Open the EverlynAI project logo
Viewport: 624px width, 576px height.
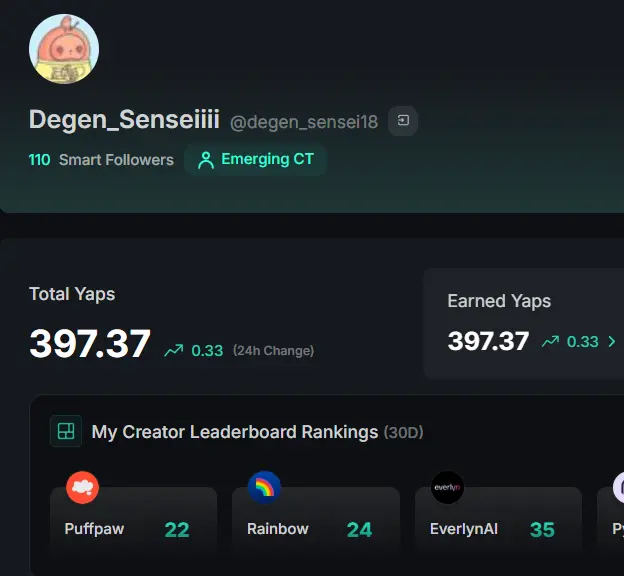[447, 487]
